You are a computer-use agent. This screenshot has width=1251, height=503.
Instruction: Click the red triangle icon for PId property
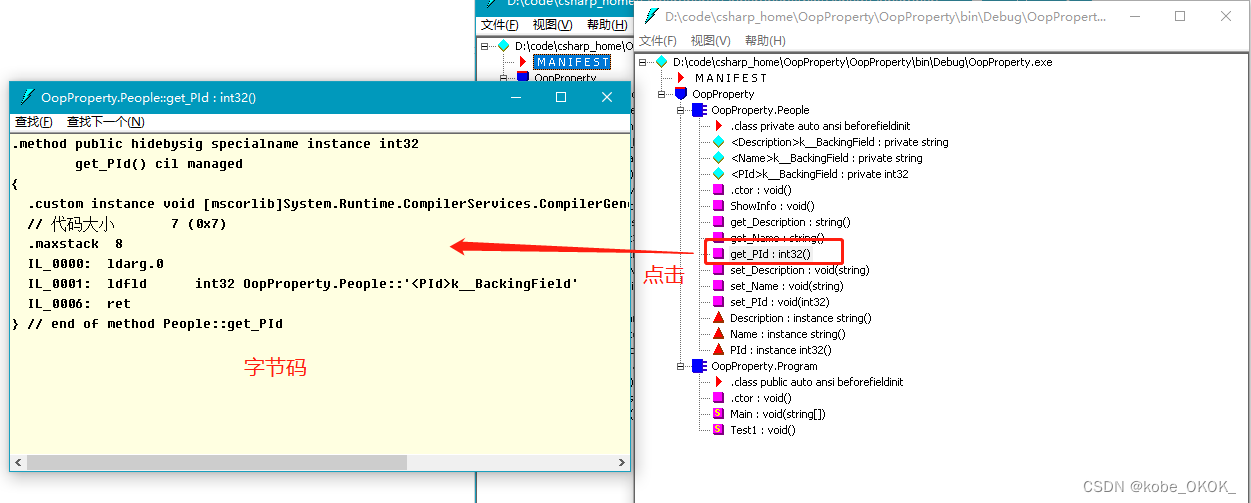click(x=718, y=350)
